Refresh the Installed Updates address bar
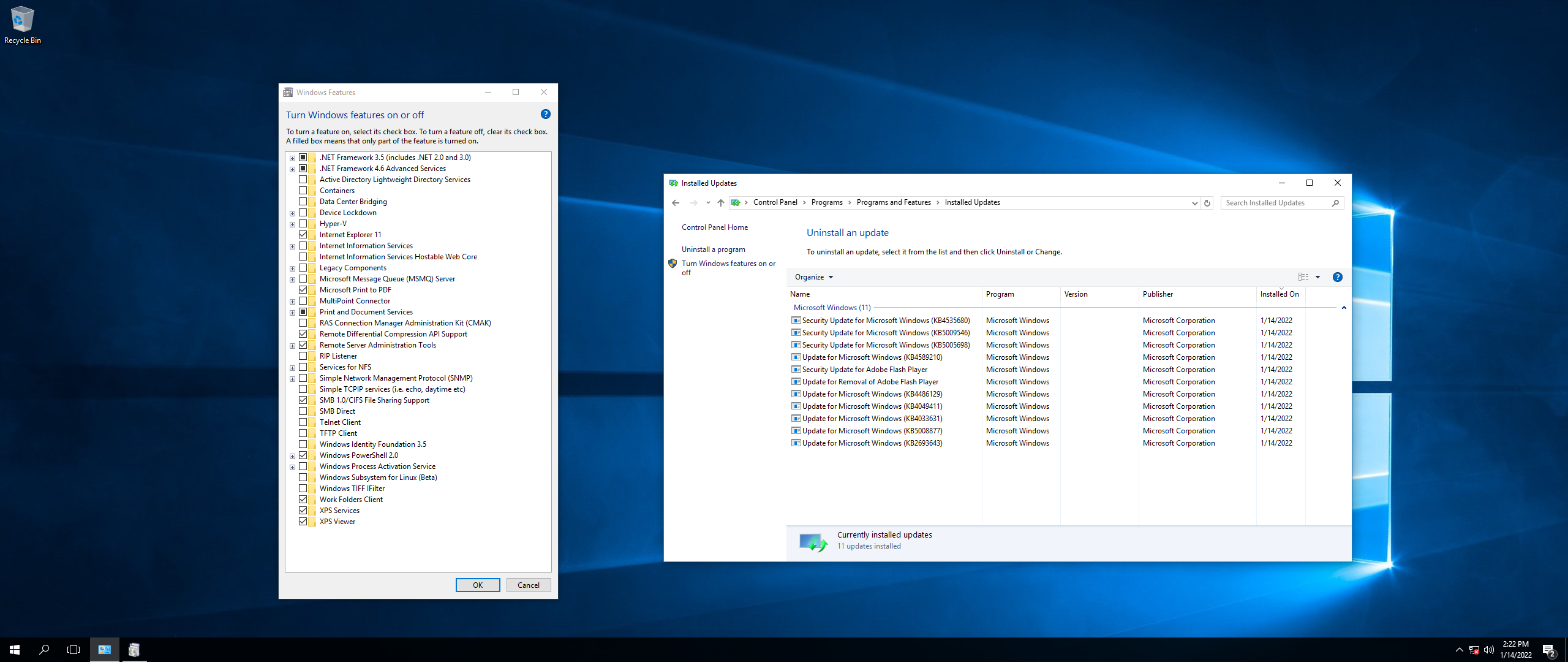The width and height of the screenshot is (1568, 662). coord(1207,203)
